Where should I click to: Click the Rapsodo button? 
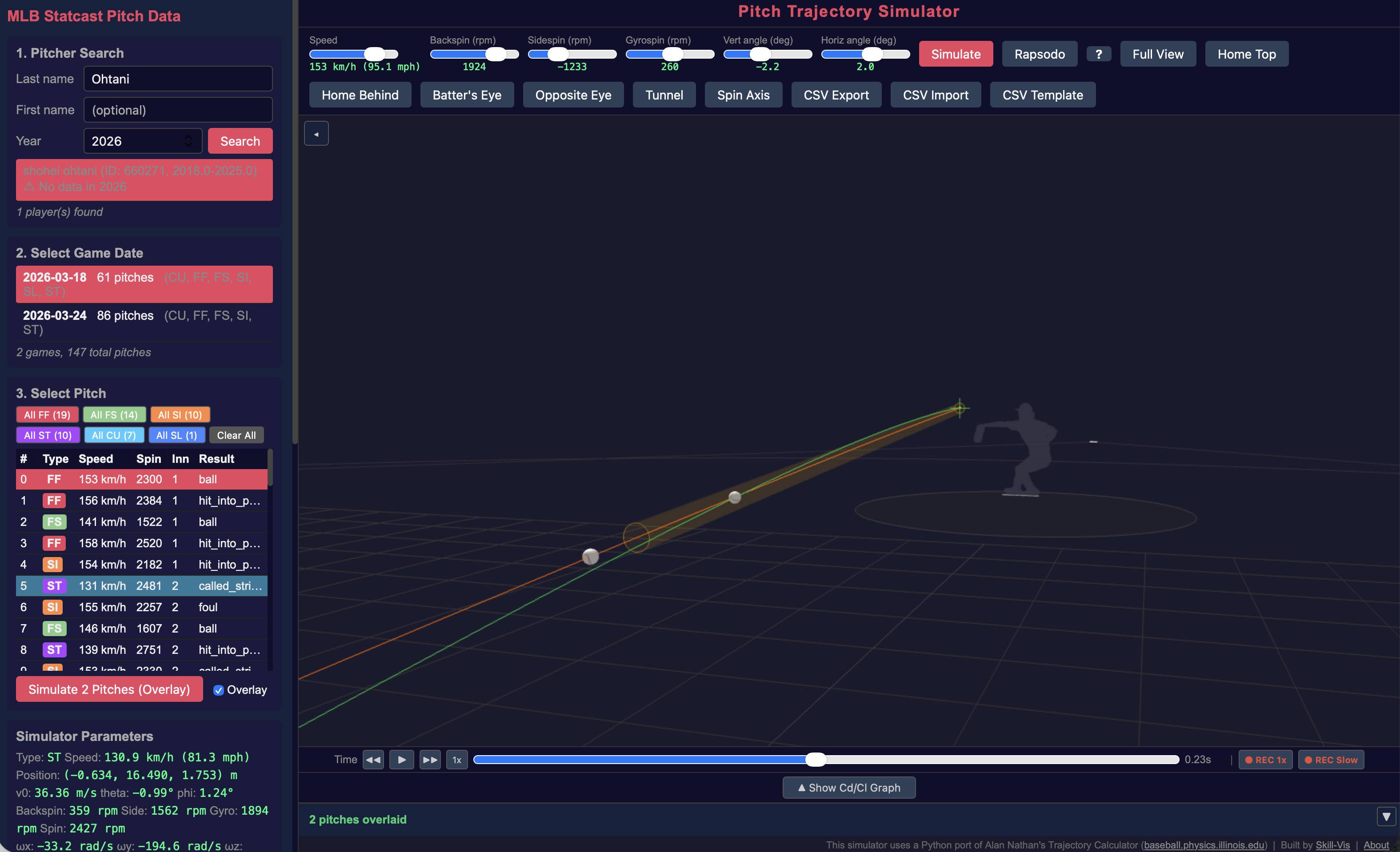[1039, 54]
